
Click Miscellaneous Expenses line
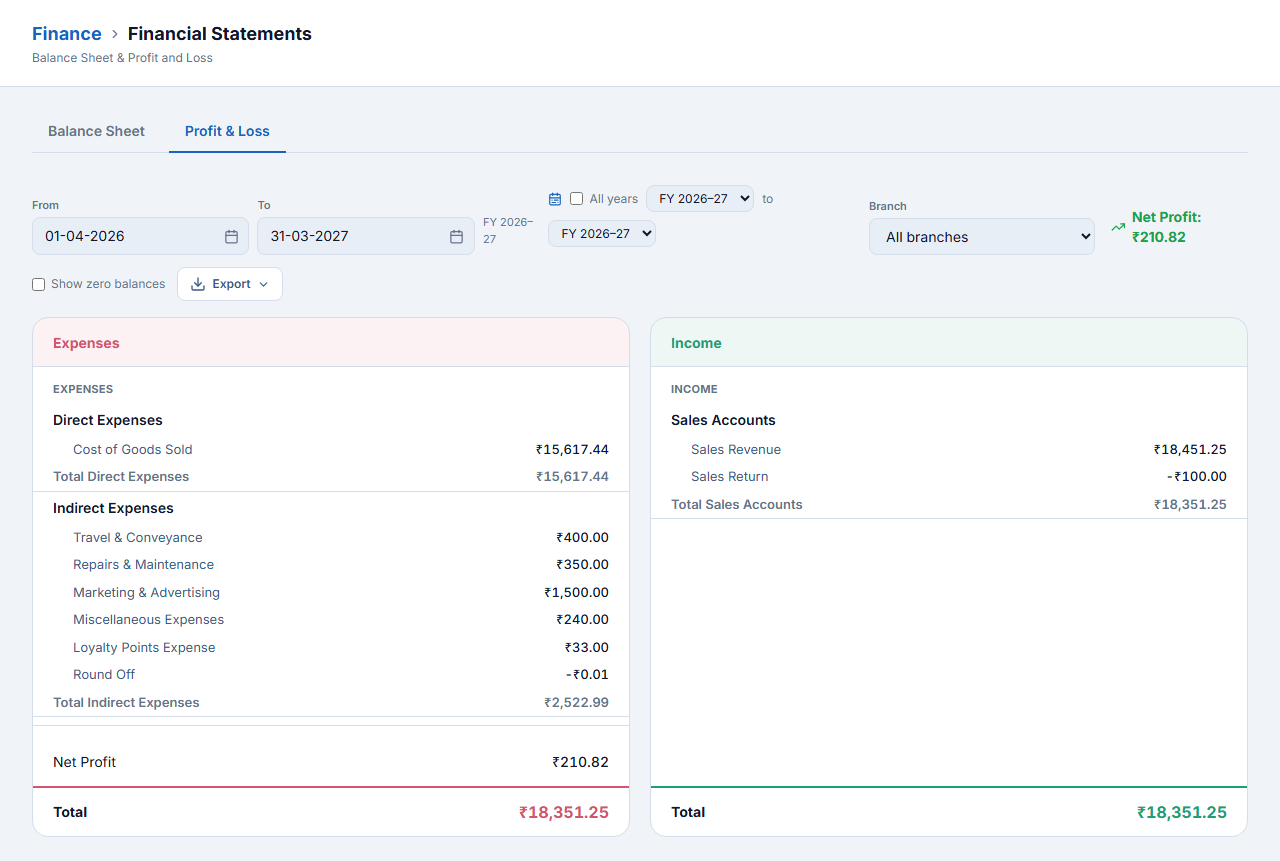[331, 620]
